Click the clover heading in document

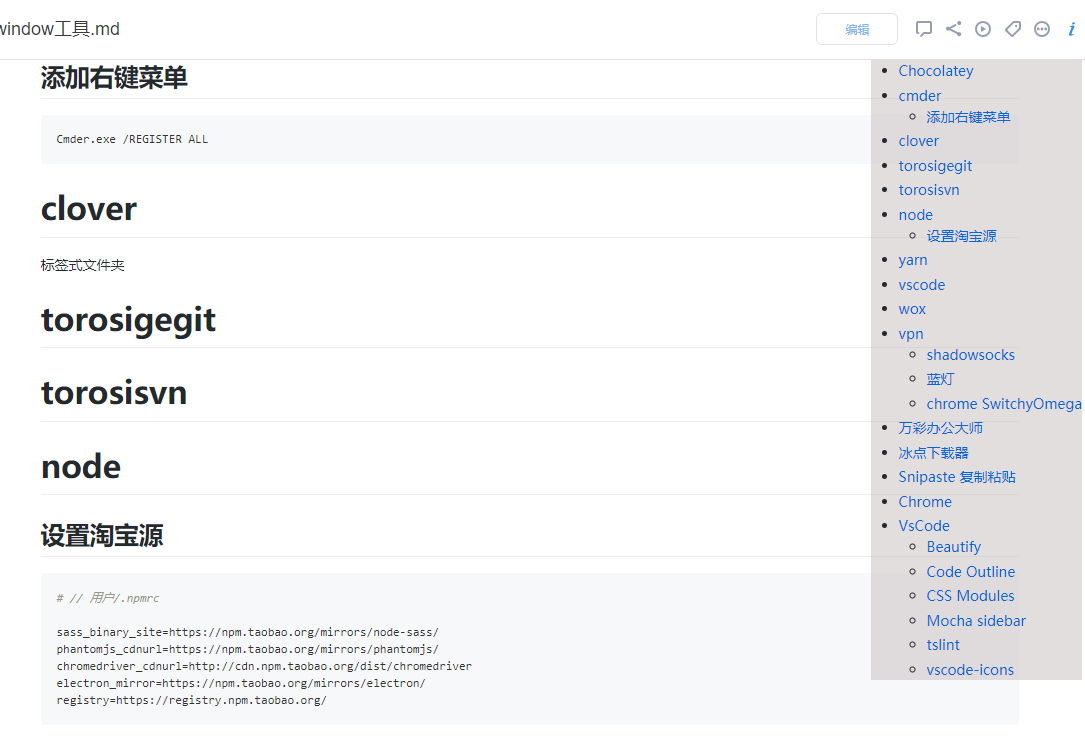tap(89, 208)
